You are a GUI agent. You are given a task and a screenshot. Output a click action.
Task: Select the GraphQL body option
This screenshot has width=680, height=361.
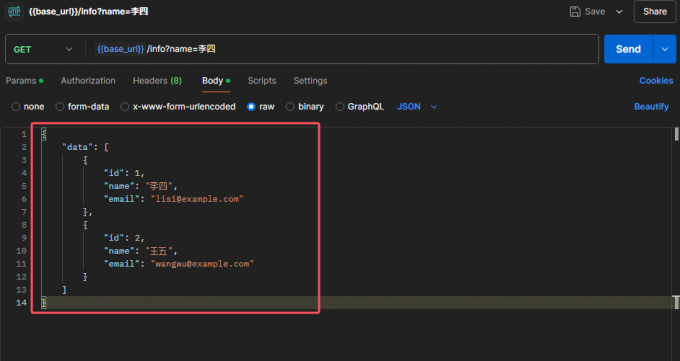(x=360, y=107)
